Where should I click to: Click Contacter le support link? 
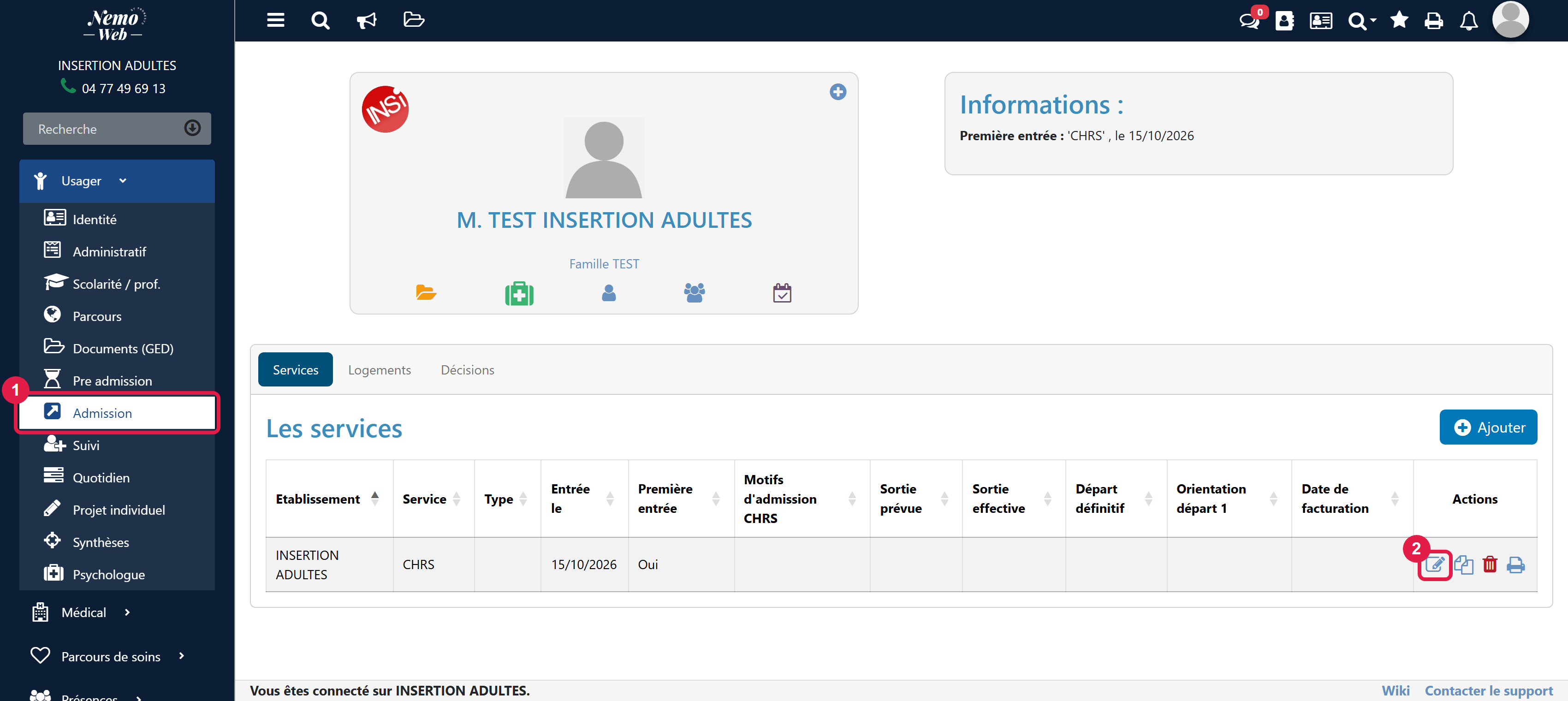tap(1489, 691)
